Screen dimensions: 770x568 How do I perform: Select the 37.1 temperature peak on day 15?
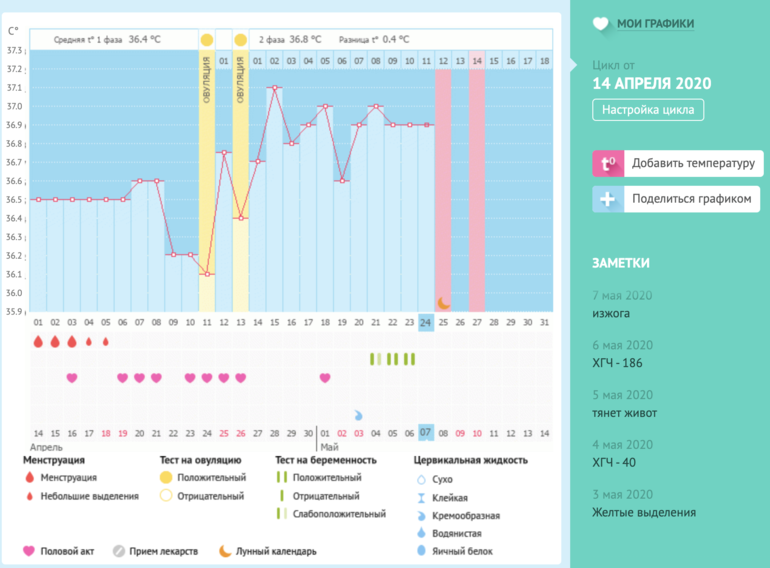click(274, 87)
